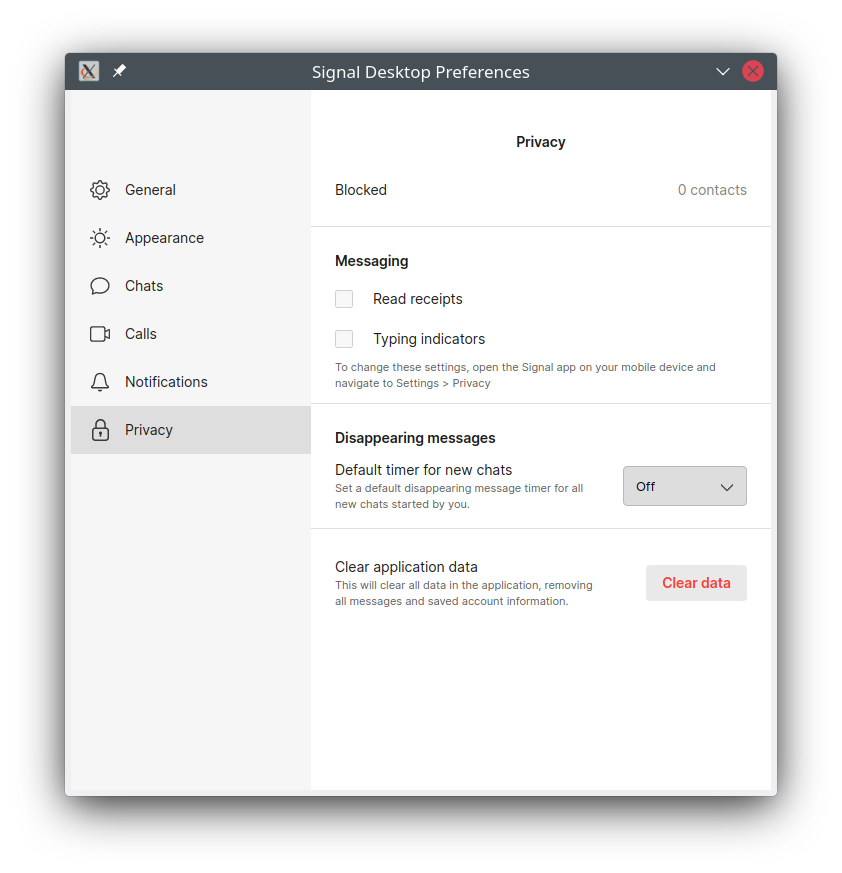The image size is (842, 873).
Task: Click the Messaging section heading
Action: click(371, 261)
